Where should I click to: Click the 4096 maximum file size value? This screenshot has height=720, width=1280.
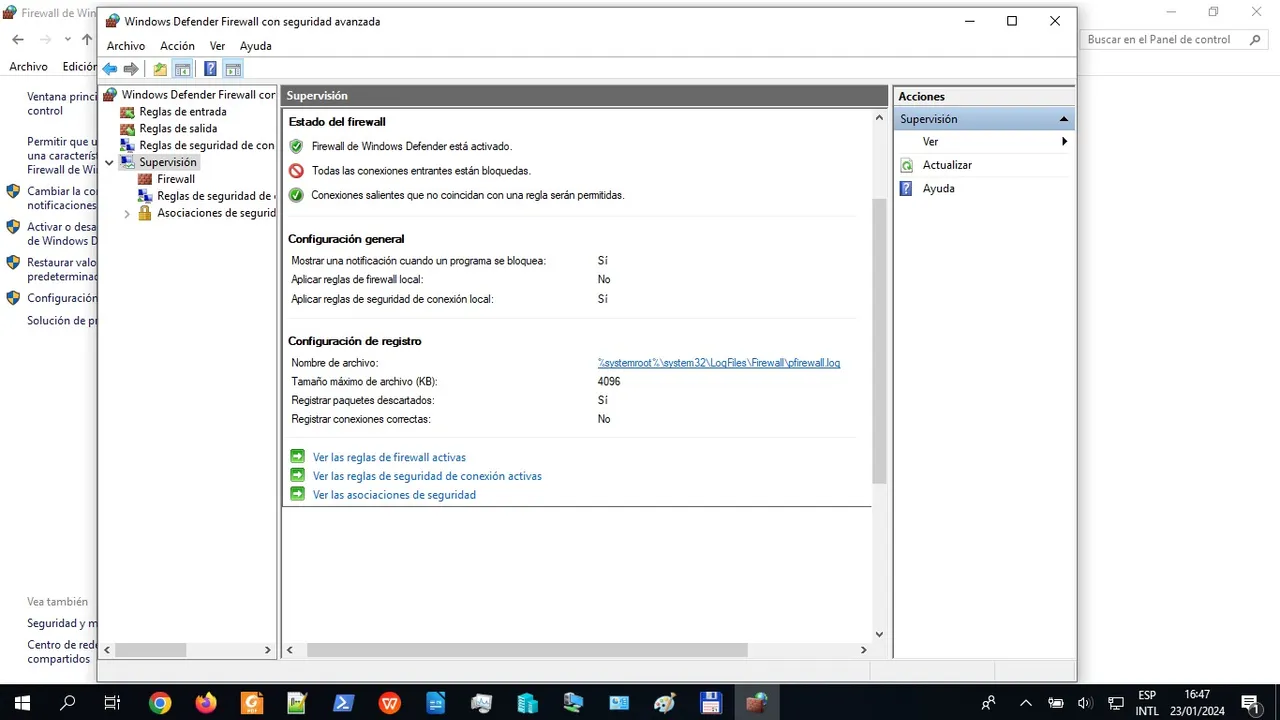tap(609, 382)
